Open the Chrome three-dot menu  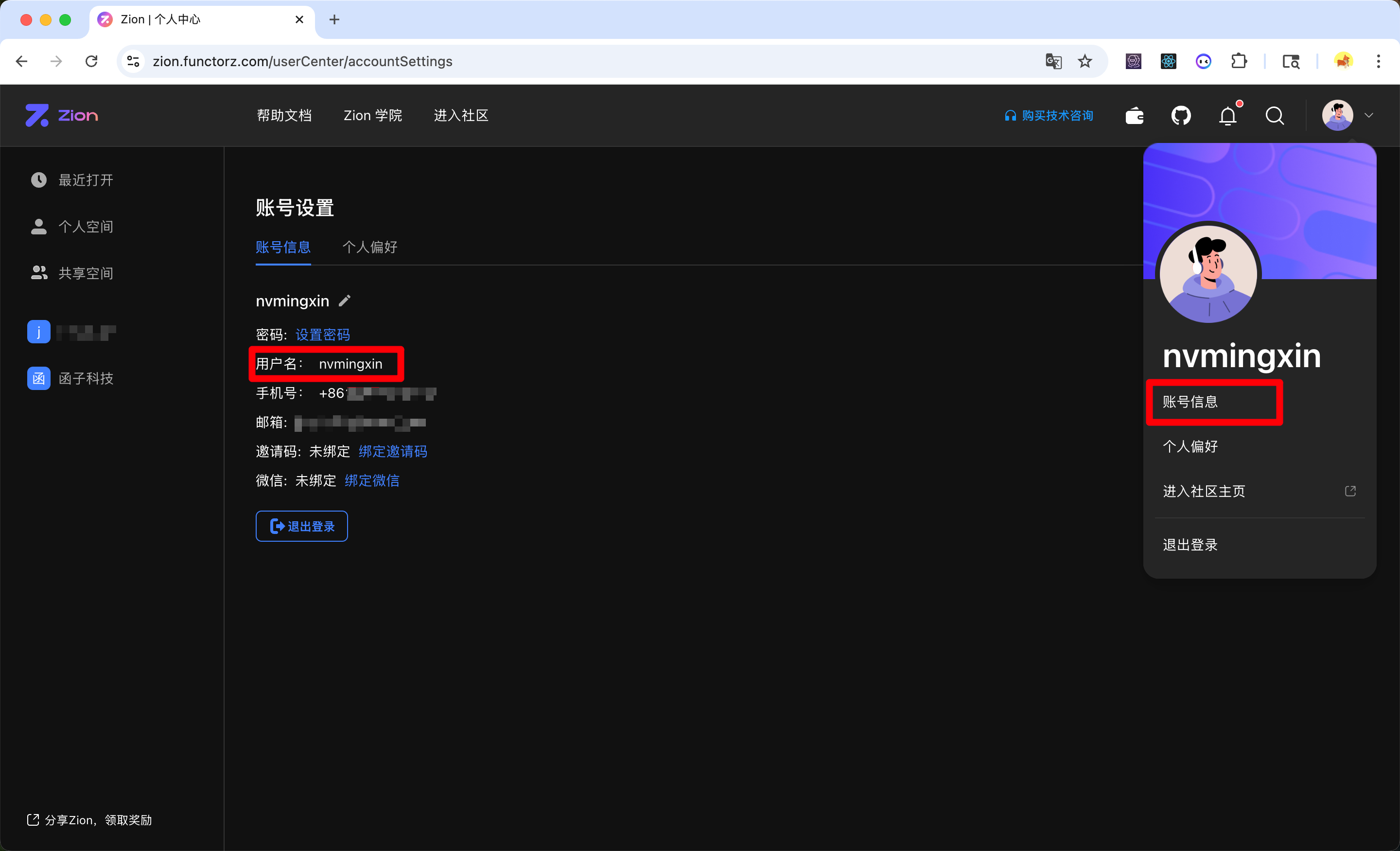(1379, 61)
